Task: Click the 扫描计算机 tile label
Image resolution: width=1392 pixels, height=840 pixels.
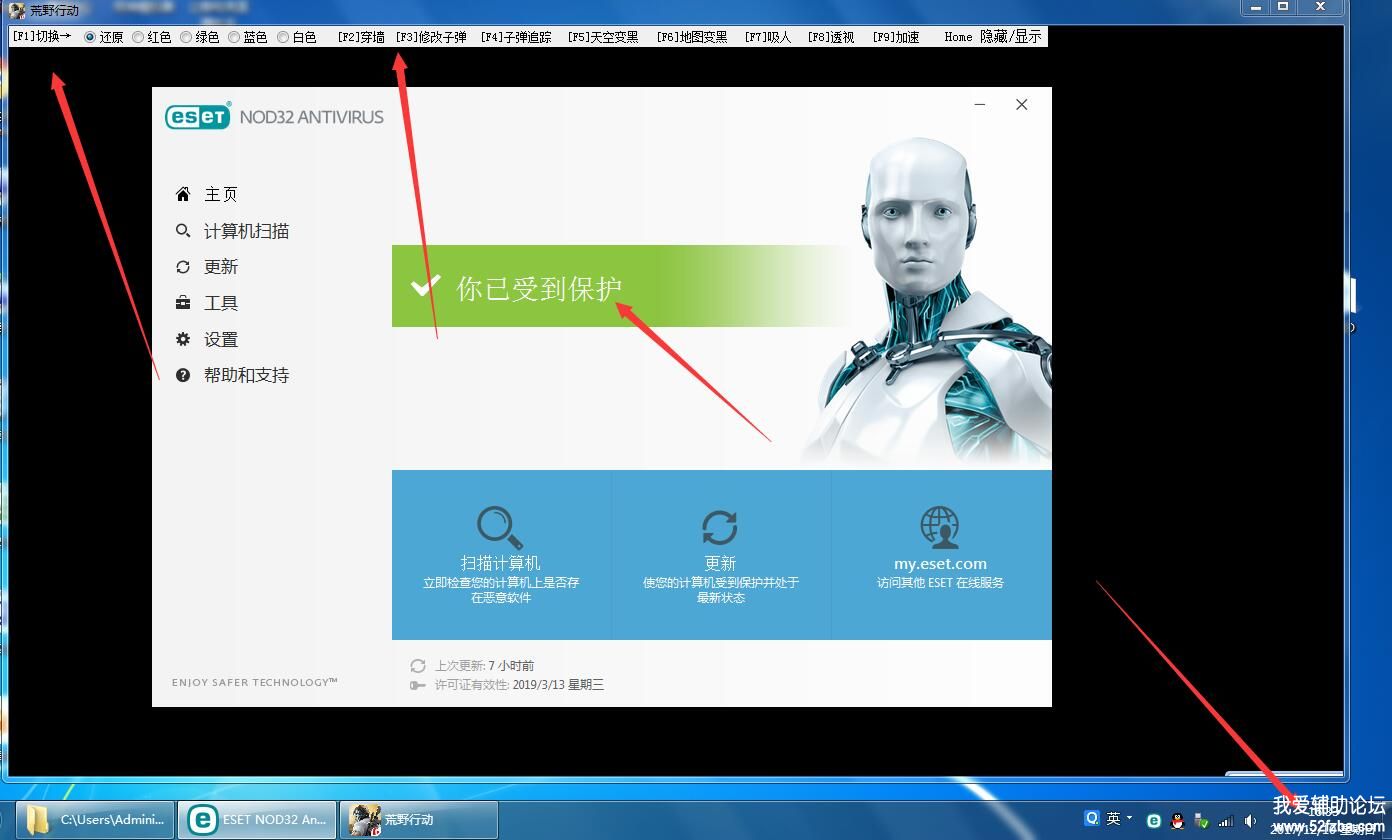Action: (x=500, y=563)
